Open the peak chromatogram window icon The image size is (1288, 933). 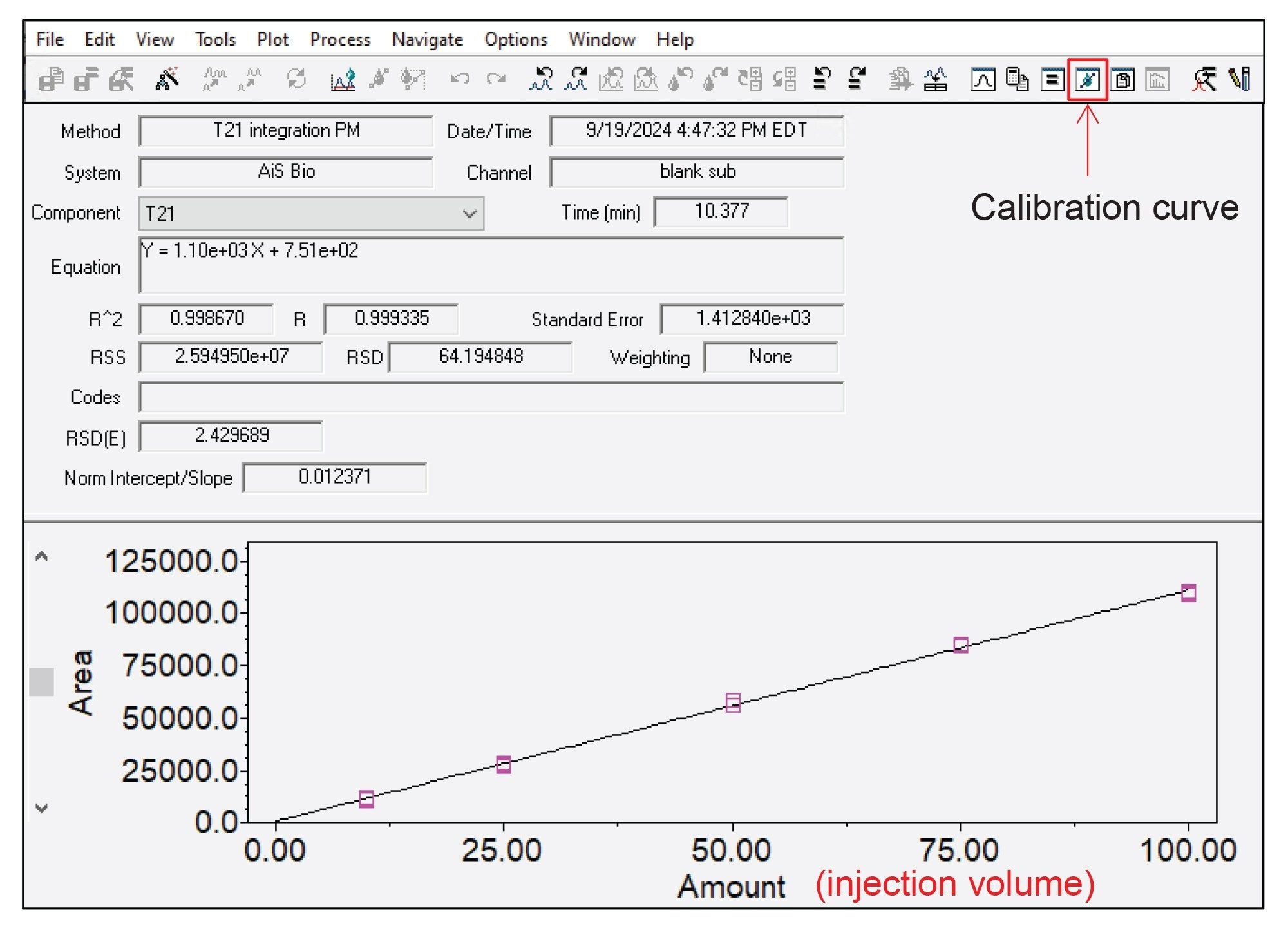coord(983,80)
